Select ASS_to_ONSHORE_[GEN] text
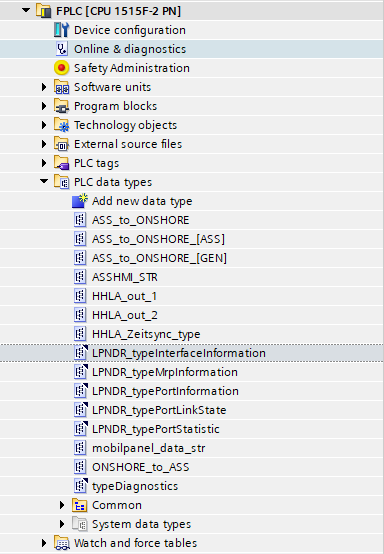The image size is (384, 554). 159,258
